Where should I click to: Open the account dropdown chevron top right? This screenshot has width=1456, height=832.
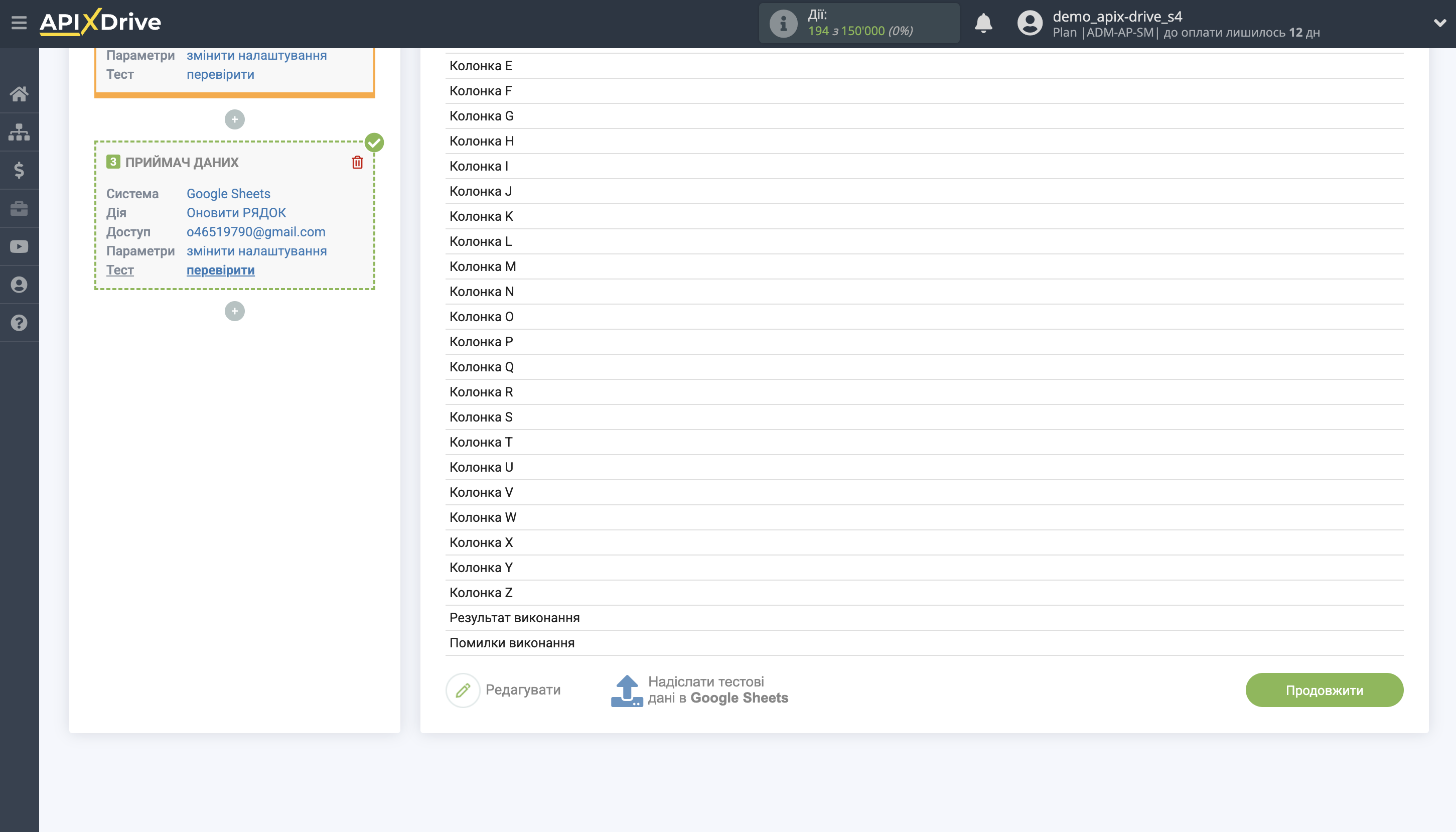(1440, 23)
